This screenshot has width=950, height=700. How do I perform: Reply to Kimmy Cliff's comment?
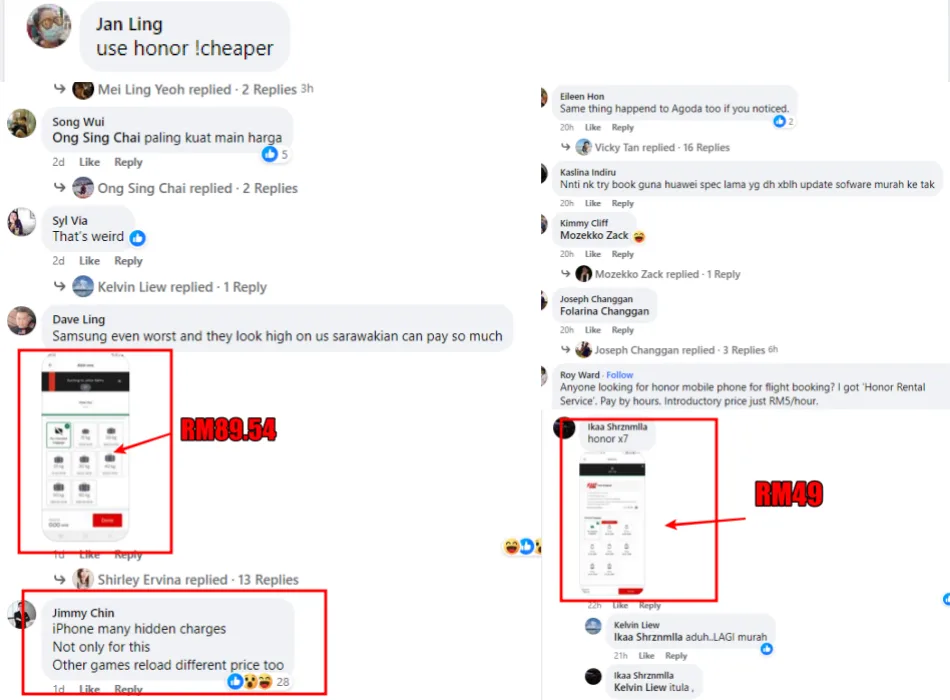tap(622, 254)
